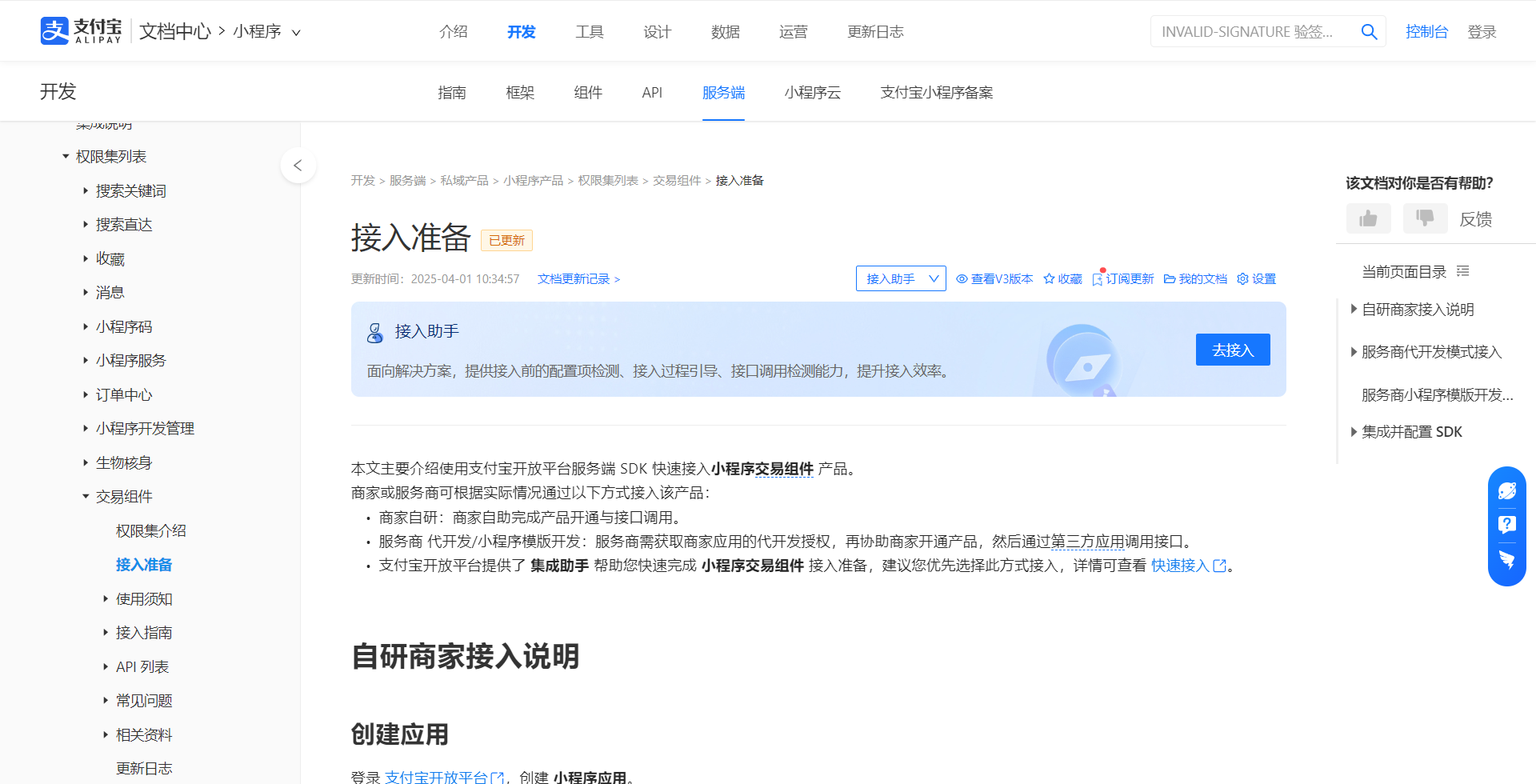The height and width of the screenshot is (784, 1536).
Task: Select the 小程序云 sub-tab
Action: pos(813,93)
